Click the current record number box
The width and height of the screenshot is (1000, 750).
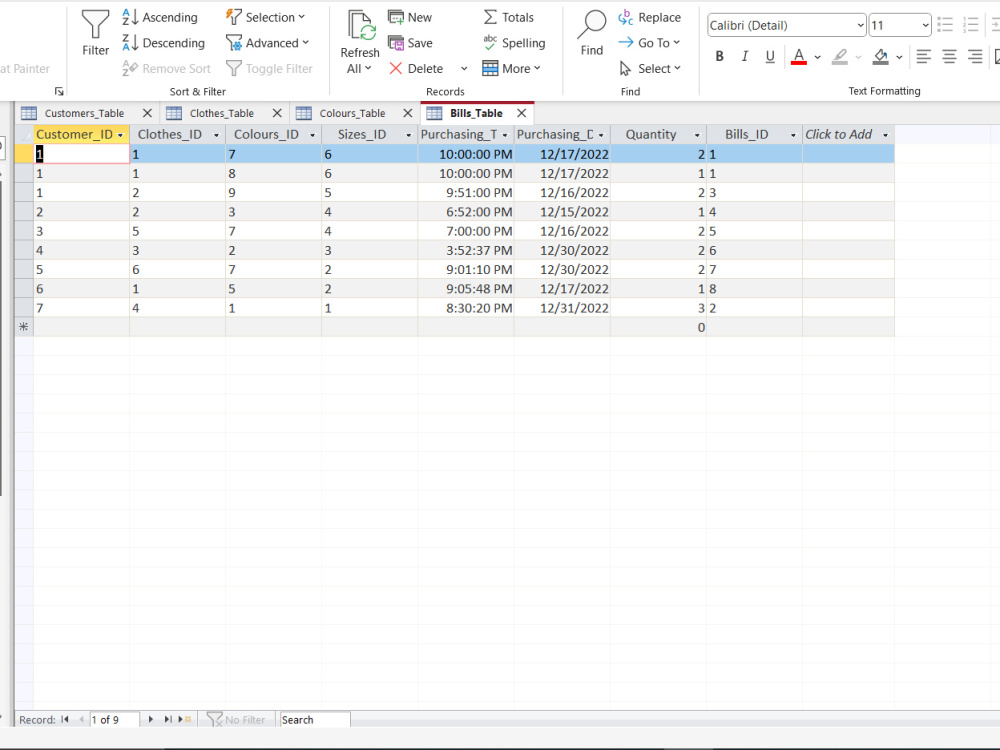point(114,719)
